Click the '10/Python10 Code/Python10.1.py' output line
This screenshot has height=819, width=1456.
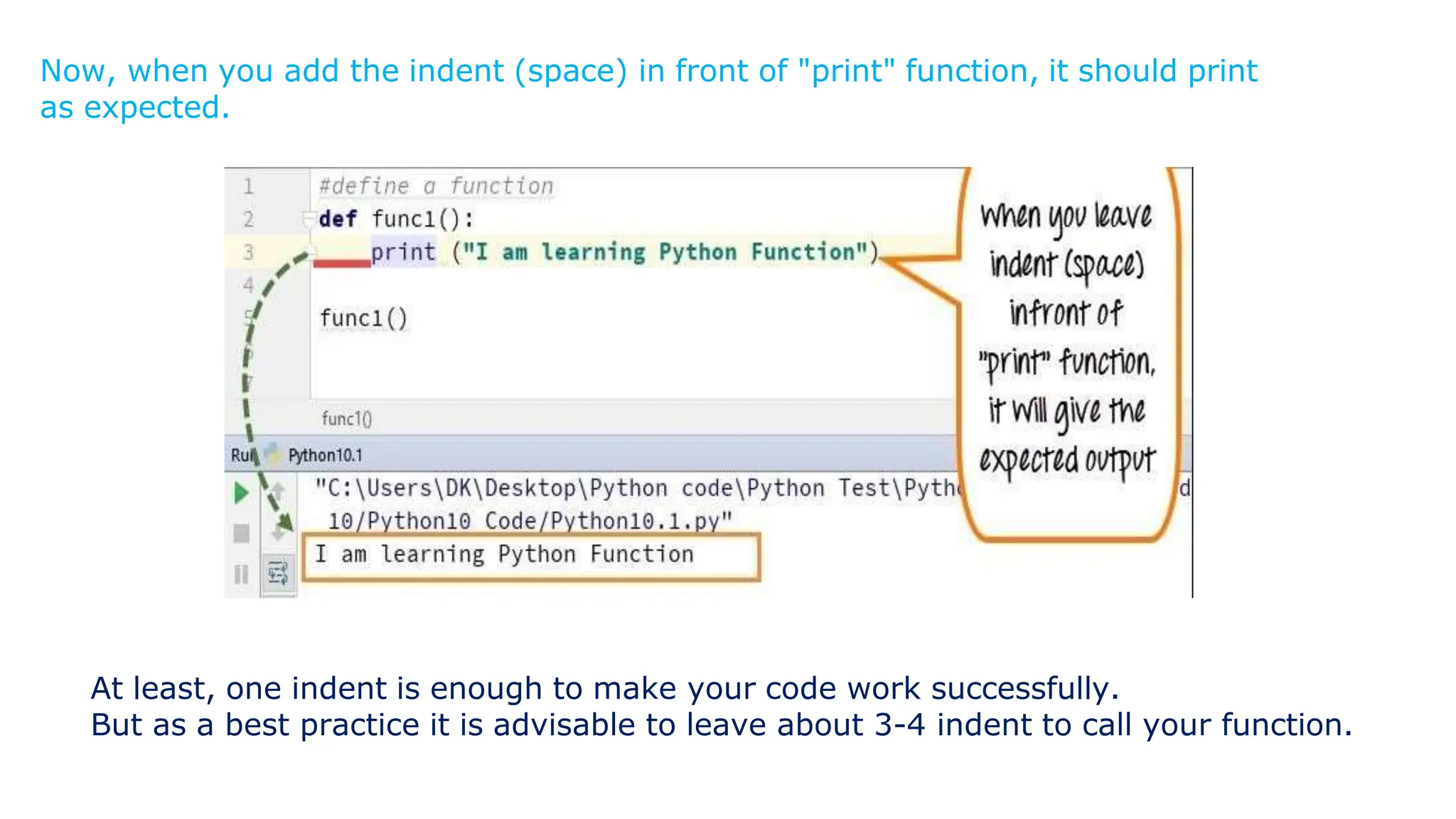click(530, 521)
